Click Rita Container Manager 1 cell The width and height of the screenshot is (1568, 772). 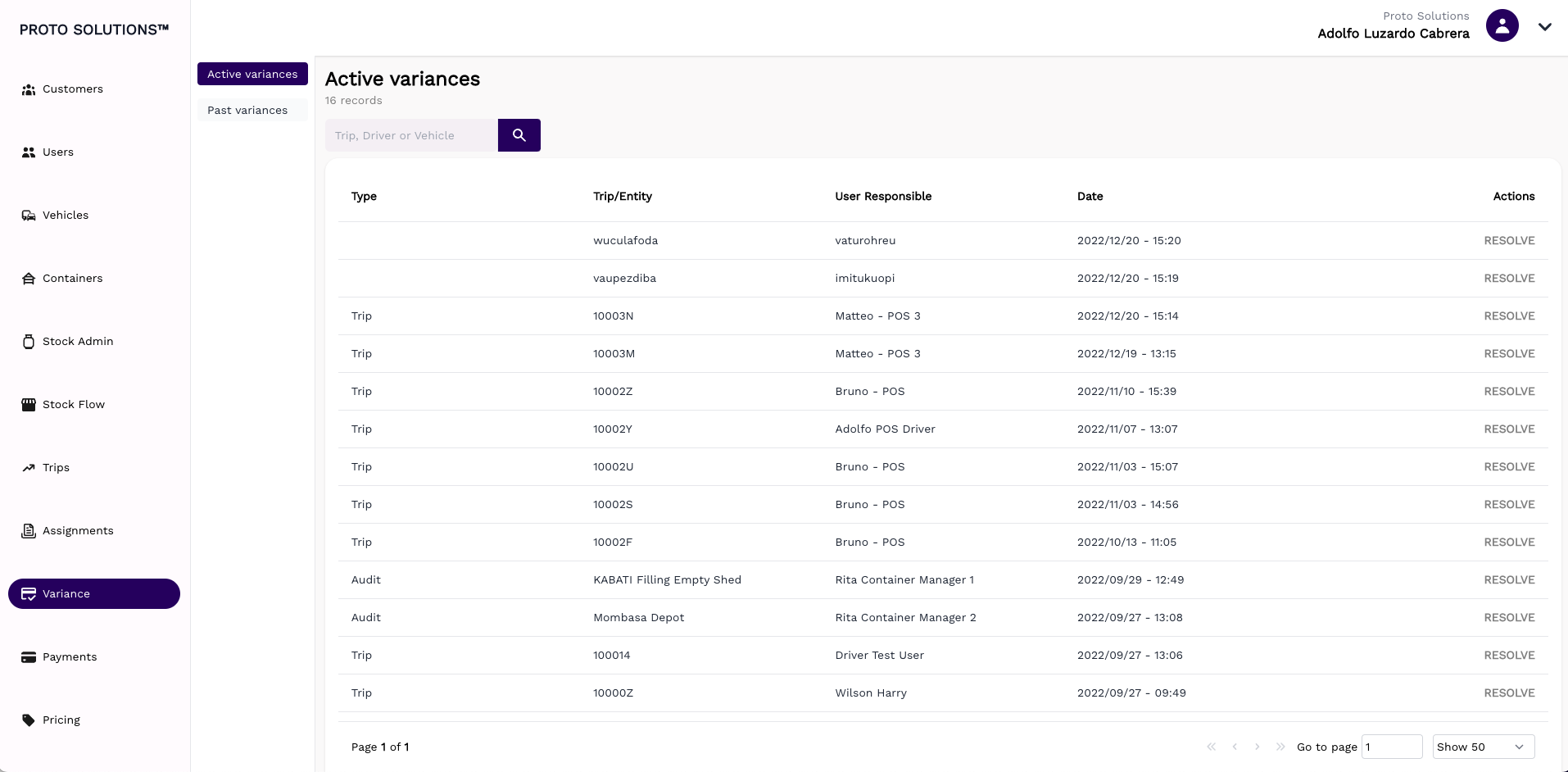click(904, 580)
